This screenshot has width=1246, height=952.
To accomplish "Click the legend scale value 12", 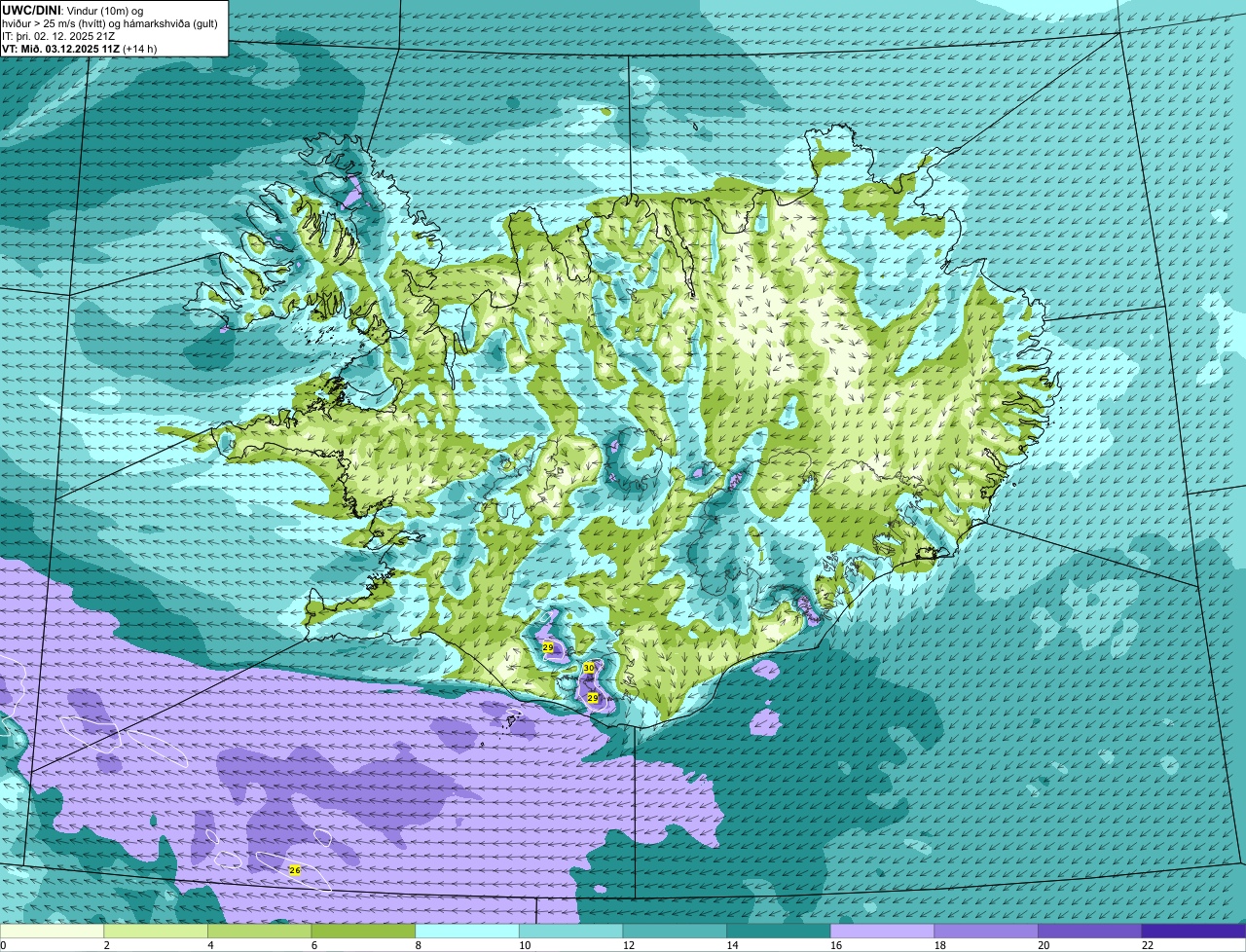I will coord(628,945).
